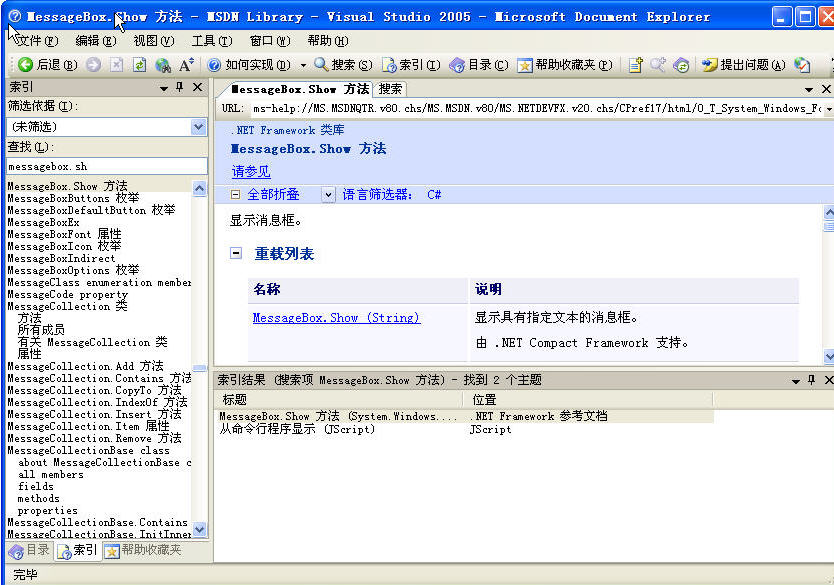Click the stop loading icon in toolbar
This screenshot has width=834, height=585.
click(x=116, y=65)
